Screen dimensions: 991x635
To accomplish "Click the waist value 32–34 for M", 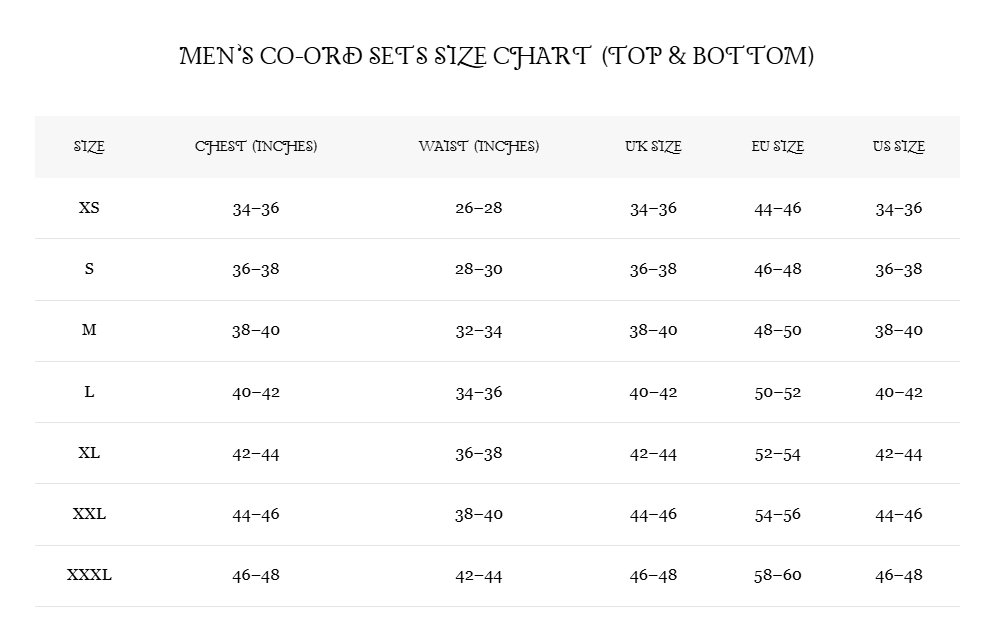I will tap(479, 330).
